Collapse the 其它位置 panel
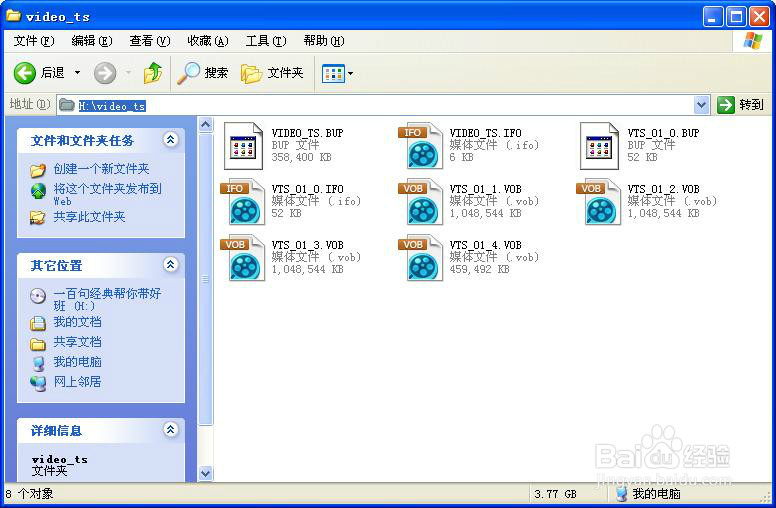Viewport: 776px width, 508px height. click(x=170, y=265)
